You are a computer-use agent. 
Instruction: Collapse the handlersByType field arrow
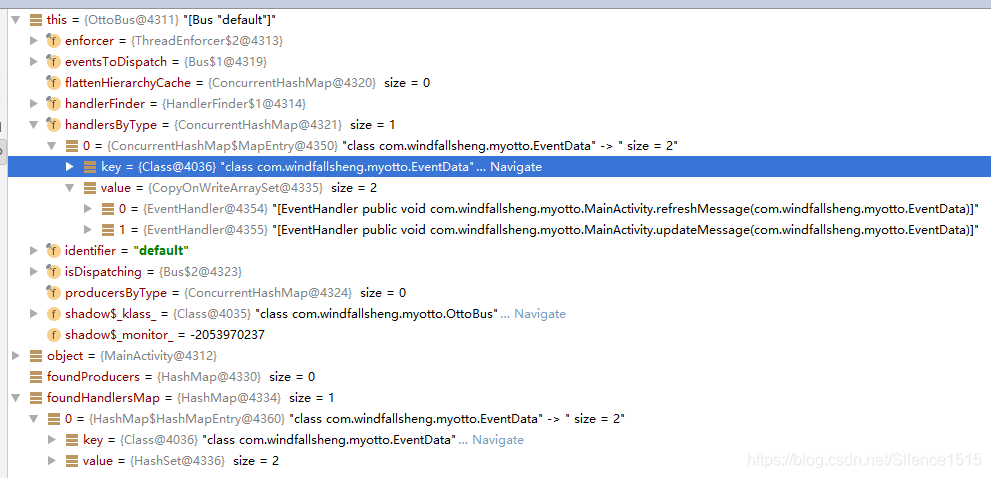(x=34, y=125)
